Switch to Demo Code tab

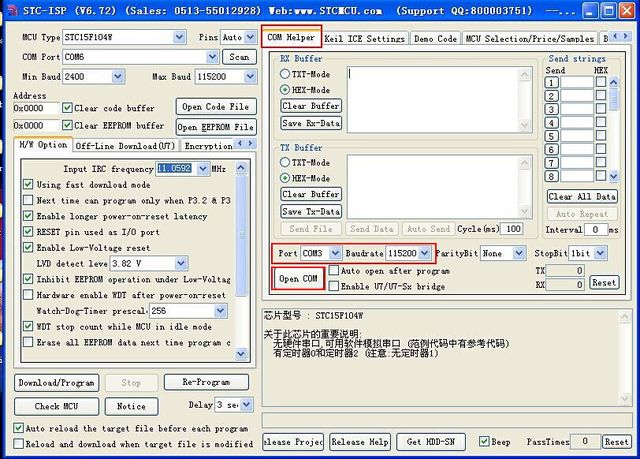coord(435,39)
